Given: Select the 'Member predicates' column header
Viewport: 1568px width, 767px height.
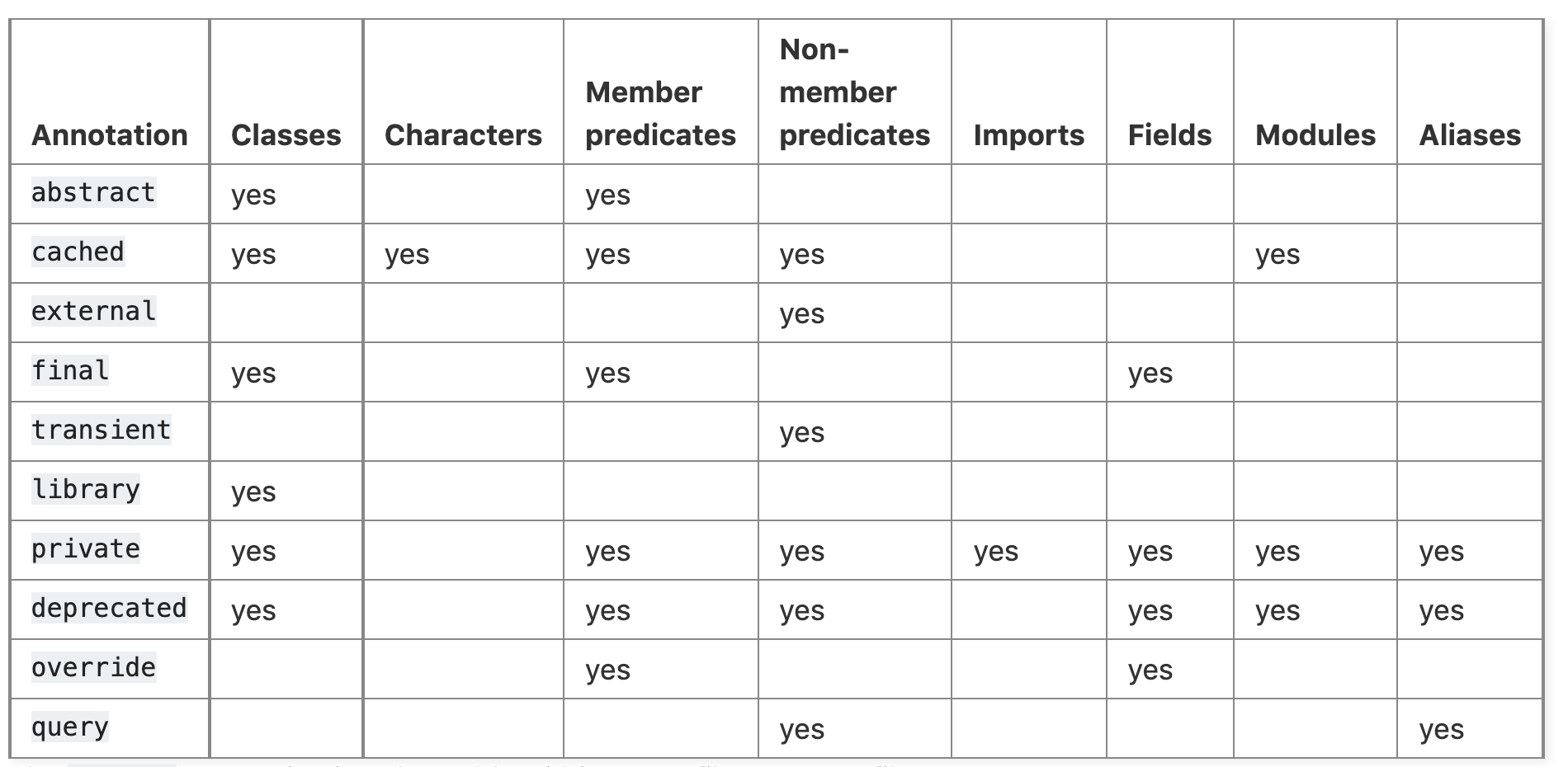Looking at the screenshot, I should [660, 113].
